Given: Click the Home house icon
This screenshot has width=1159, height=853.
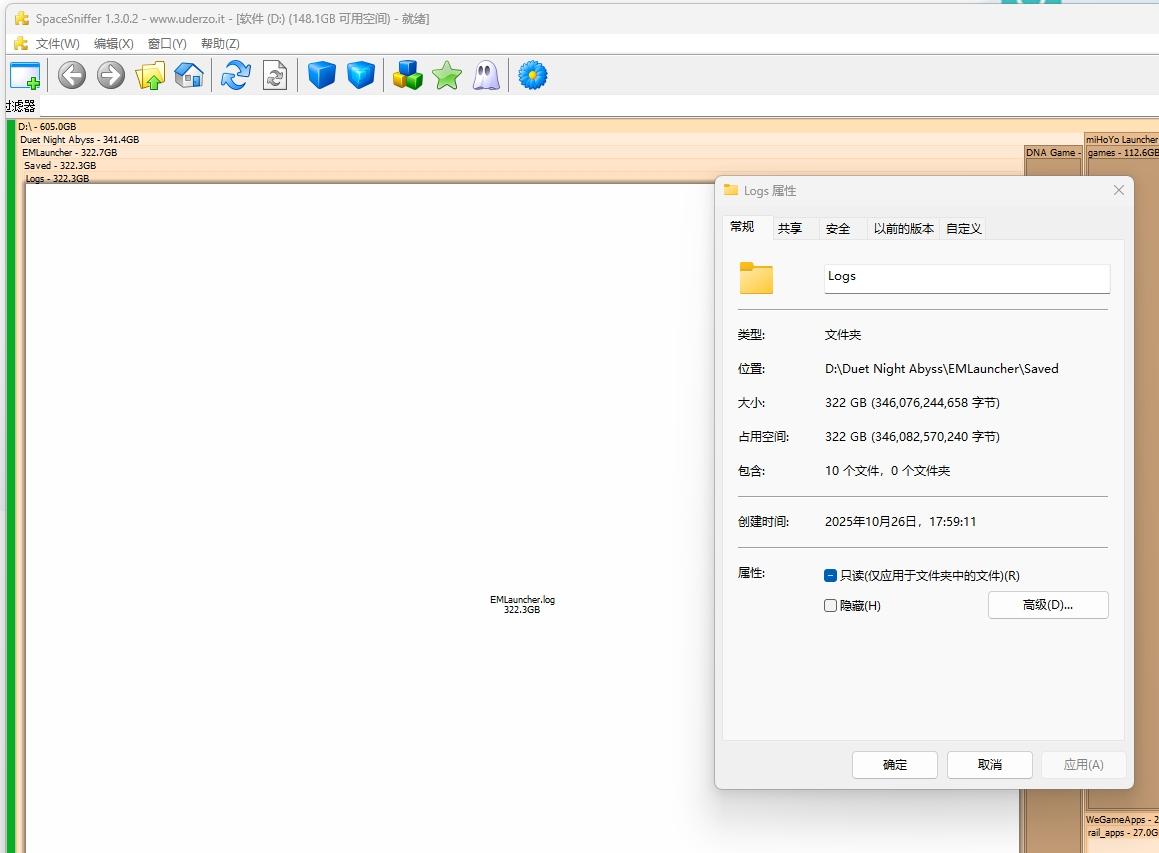Looking at the screenshot, I should coord(189,76).
